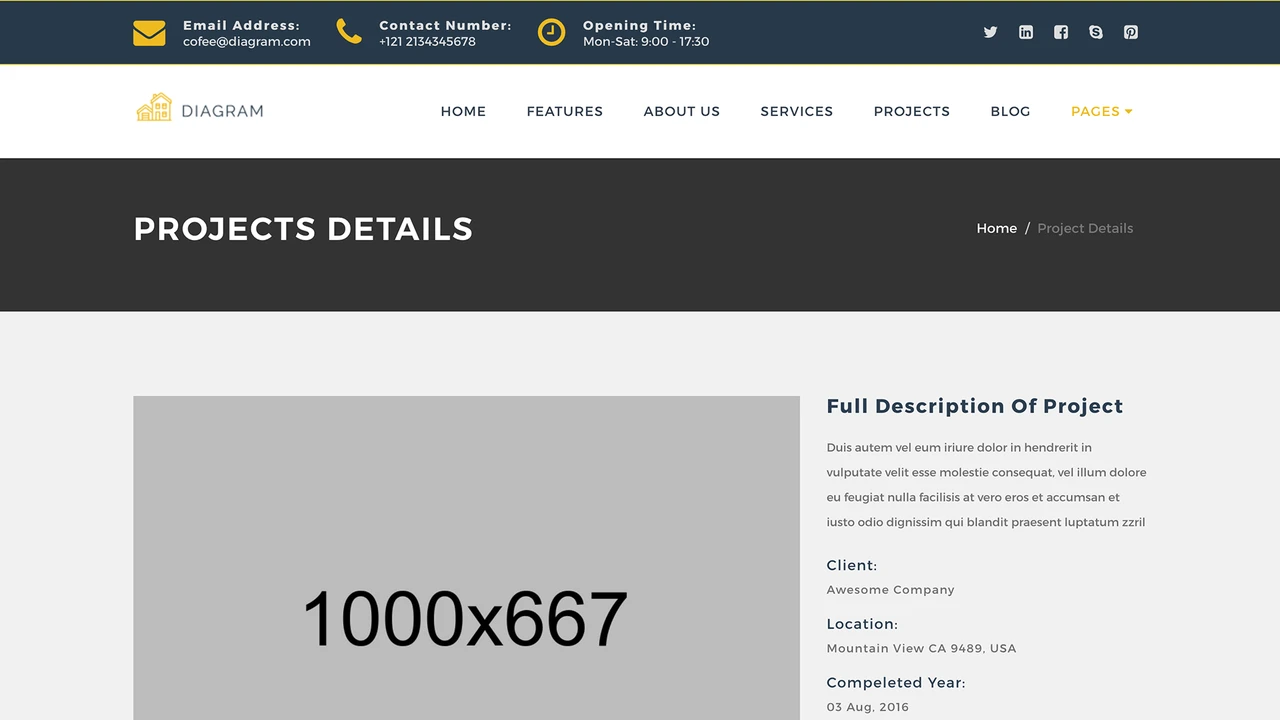This screenshot has width=1280, height=720.
Task: Click the 03 Aug, 2016 date text
Action: coord(868,707)
